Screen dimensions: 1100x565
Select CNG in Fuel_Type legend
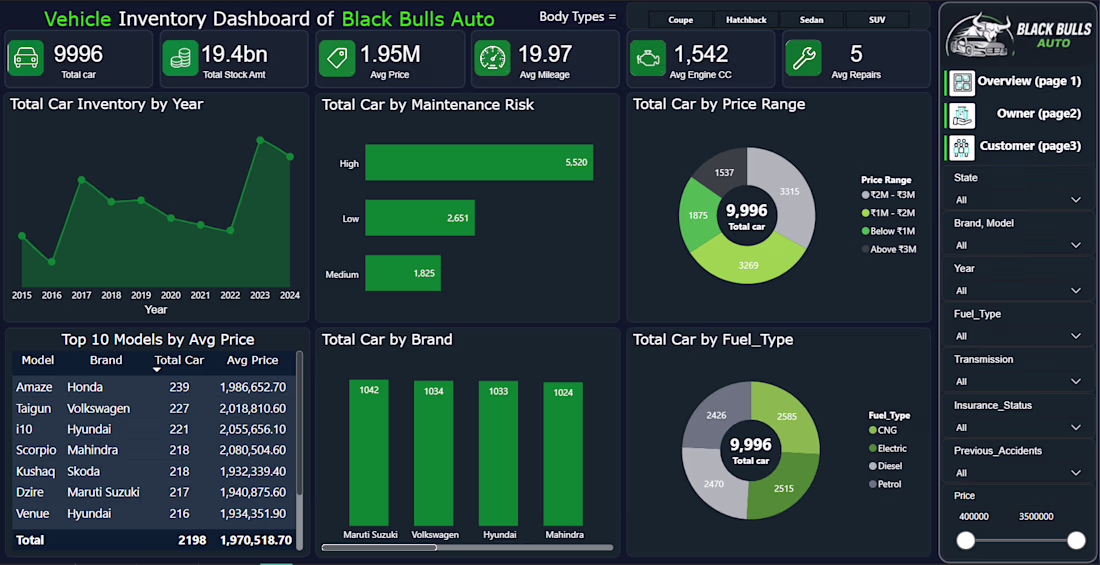coord(883,430)
